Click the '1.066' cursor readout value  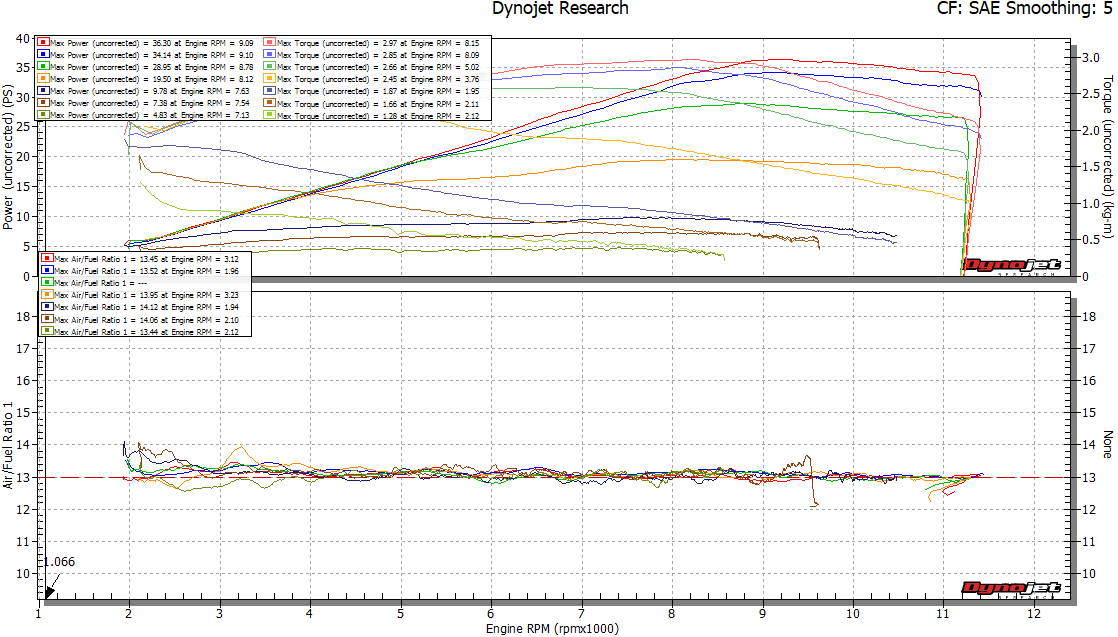coord(59,562)
